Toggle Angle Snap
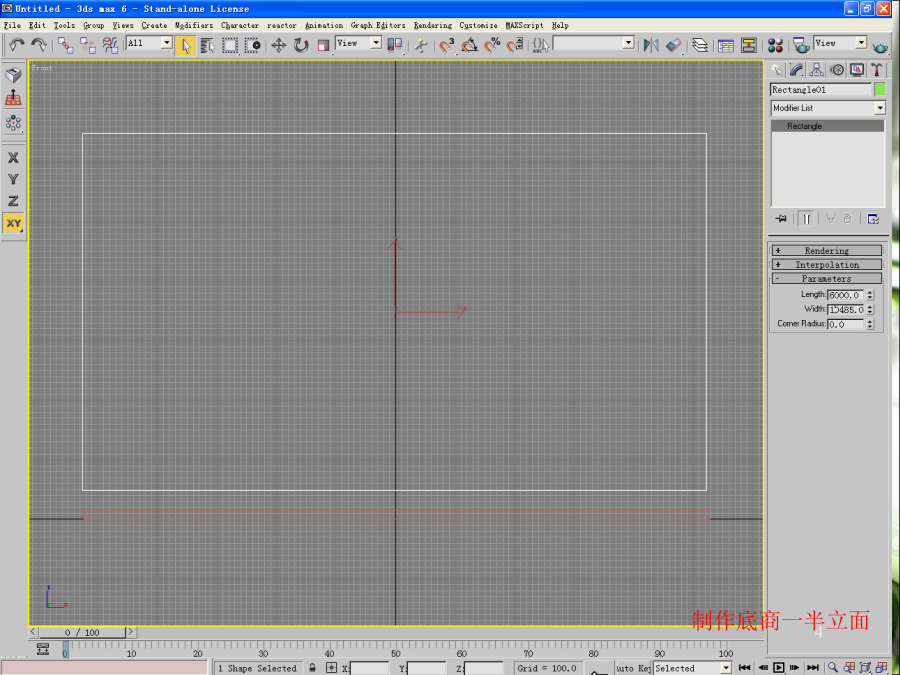The width and height of the screenshot is (900, 675). (470, 45)
